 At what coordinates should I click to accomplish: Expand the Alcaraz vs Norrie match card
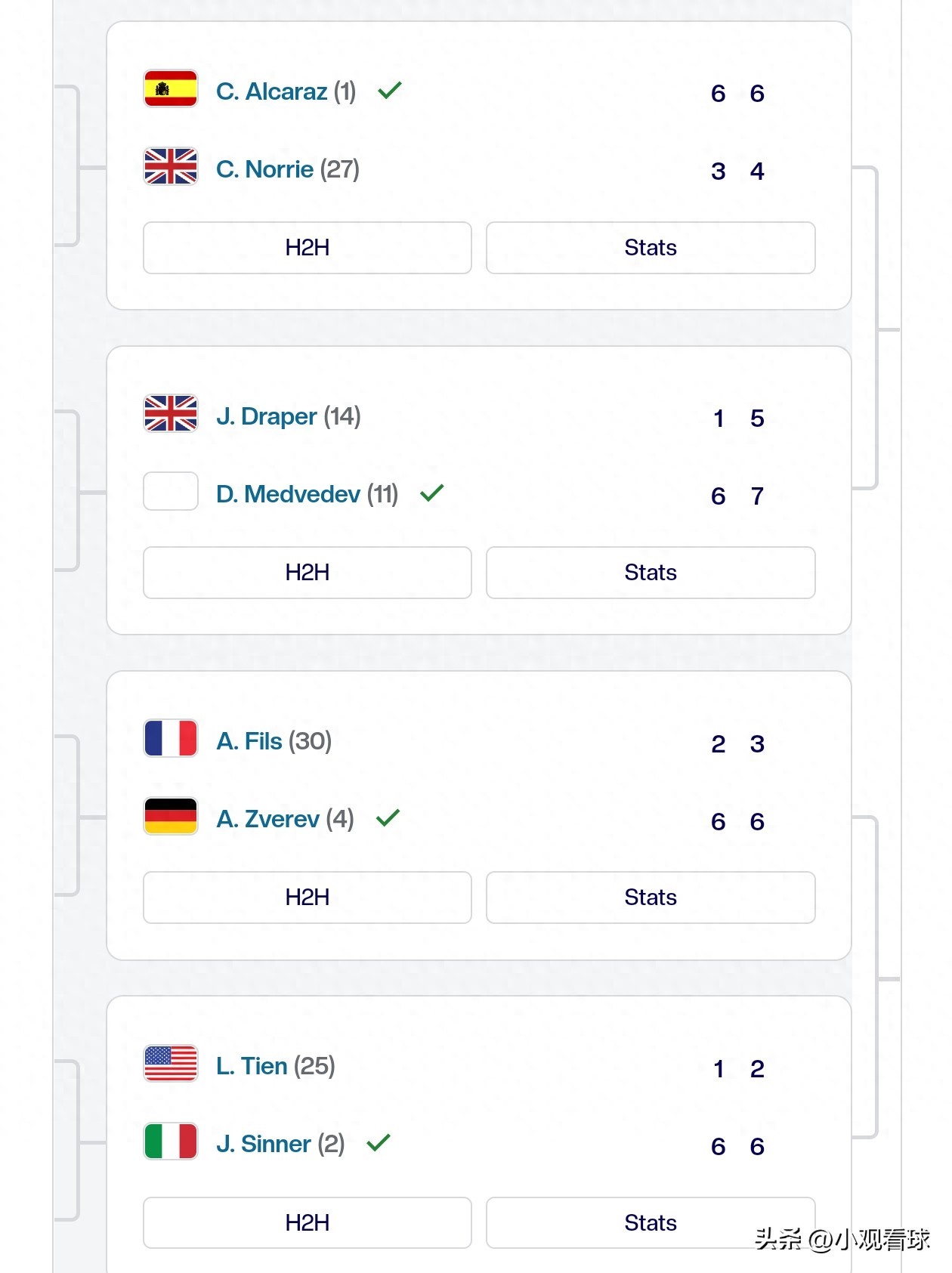[529, 128]
